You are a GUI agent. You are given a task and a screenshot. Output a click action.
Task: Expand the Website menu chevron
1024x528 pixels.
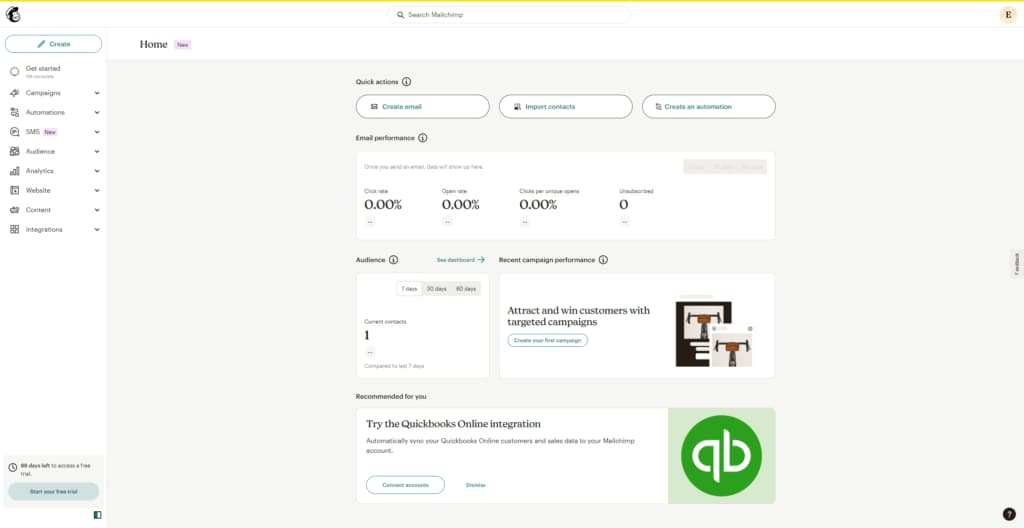[x=97, y=191]
